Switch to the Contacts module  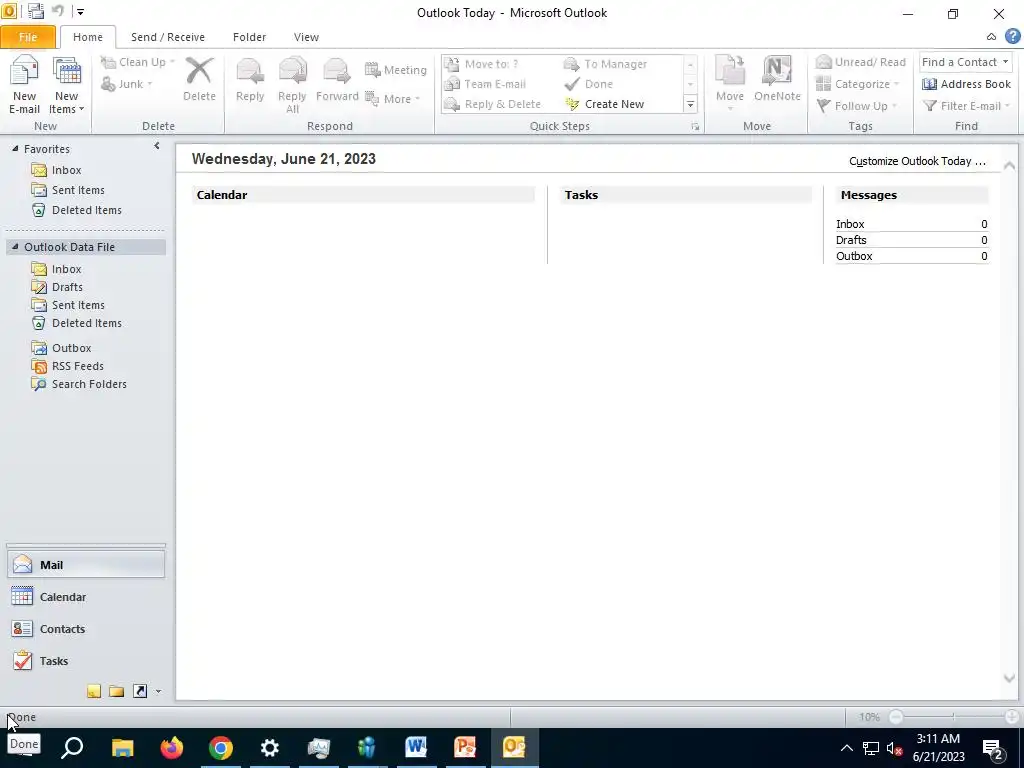point(86,629)
